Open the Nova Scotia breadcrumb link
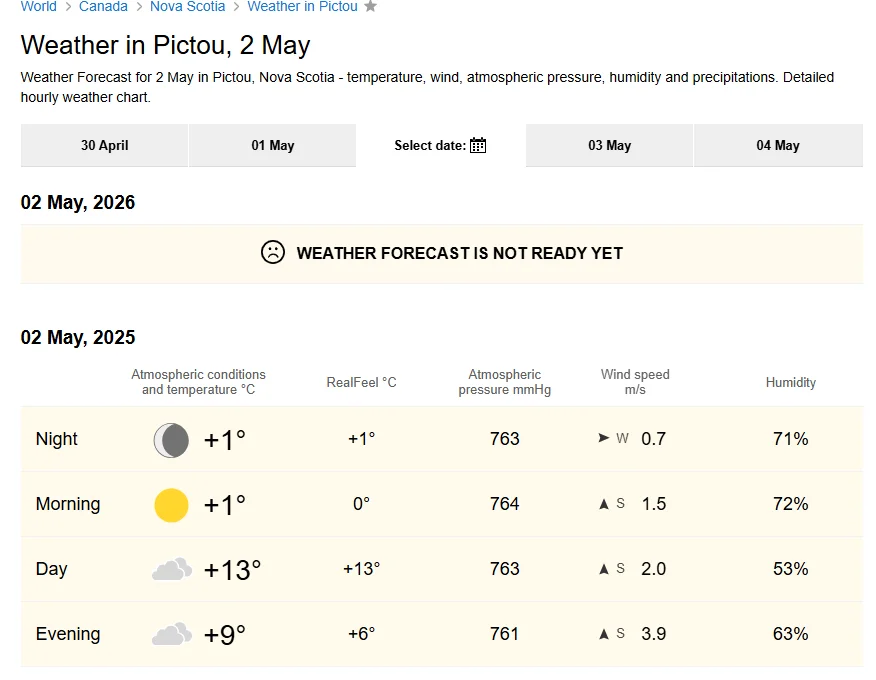This screenshot has height=680, width=876. coord(187,7)
